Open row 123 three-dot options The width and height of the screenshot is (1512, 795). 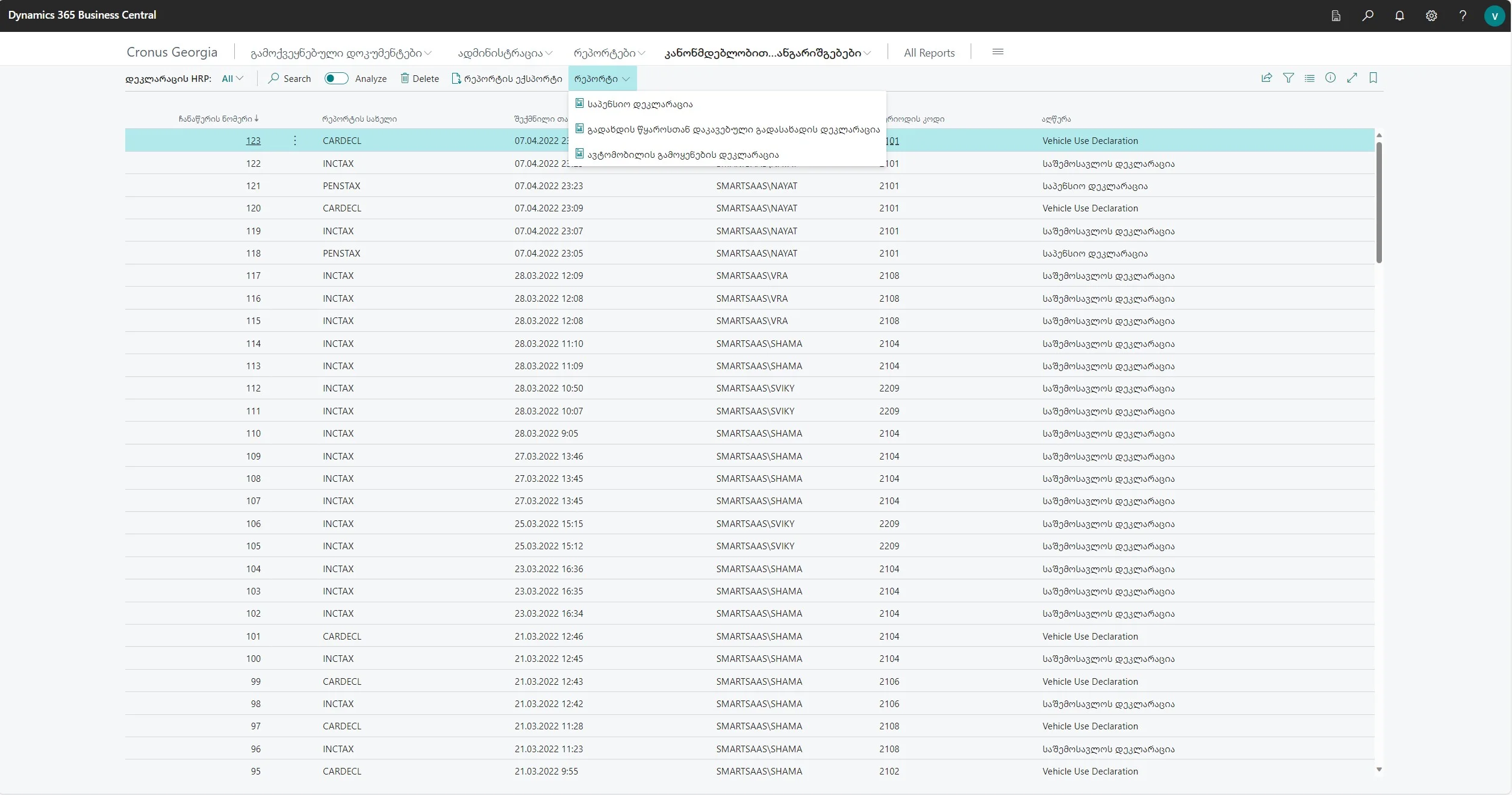[294, 140]
